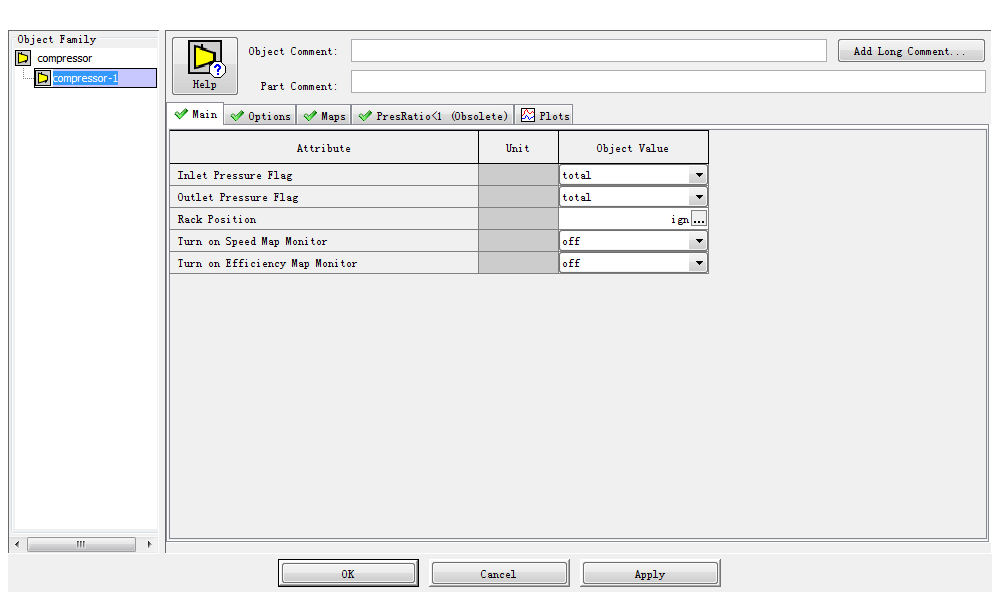Click the Plots tab chart icon
1000x600 pixels.
pos(527,115)
